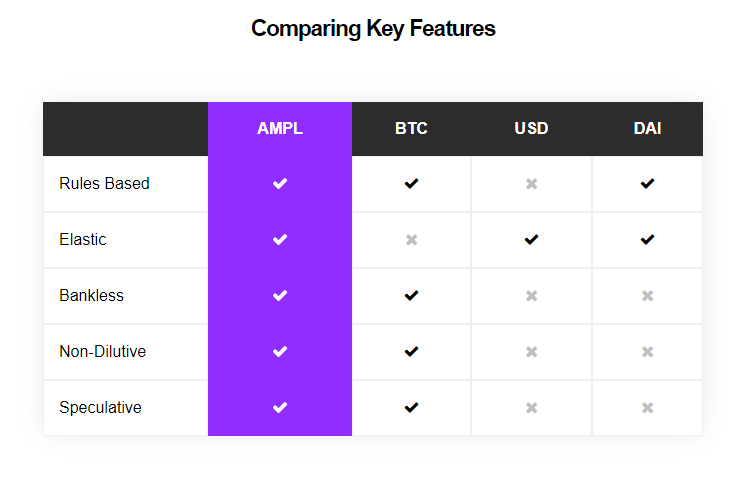The width and height of the screenshot is (756, 486).
Task: Click the Rules Based row label
Action: click(104, 184)
